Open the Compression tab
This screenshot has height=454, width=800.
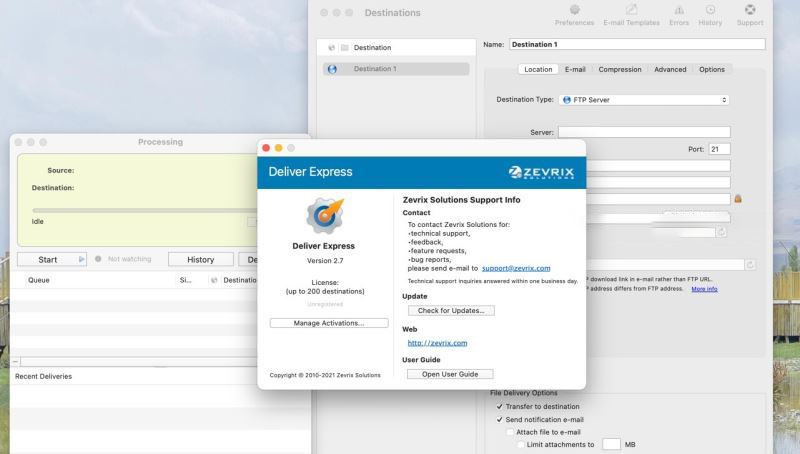pos(620,69)
